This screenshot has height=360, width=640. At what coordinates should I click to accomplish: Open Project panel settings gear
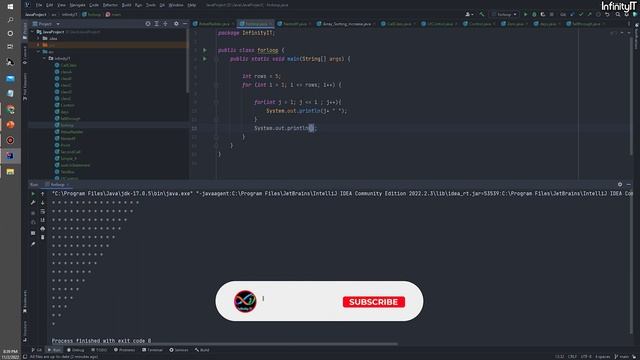point(176,24)
